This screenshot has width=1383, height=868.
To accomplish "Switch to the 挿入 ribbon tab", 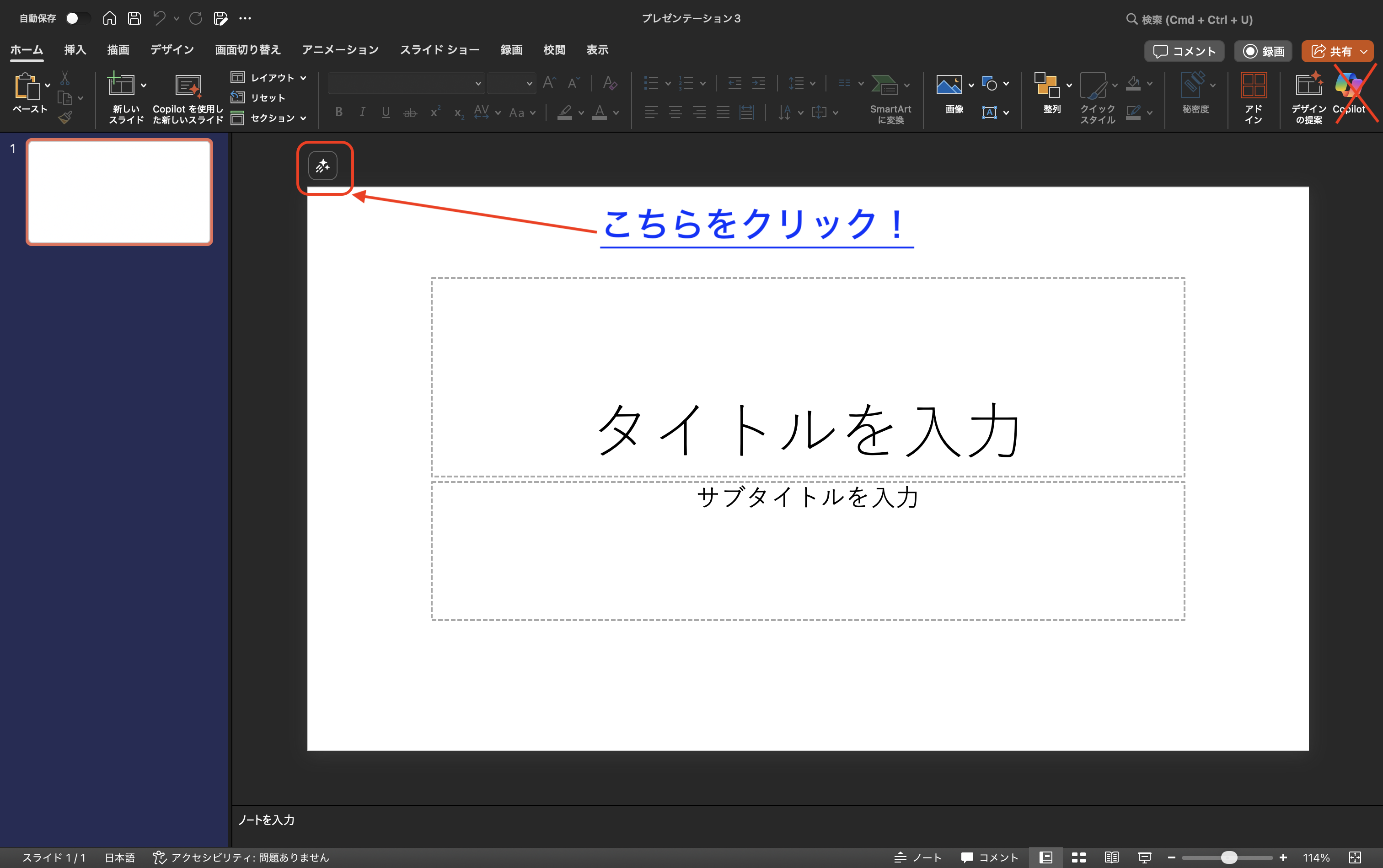I will (x=75, y=50).
